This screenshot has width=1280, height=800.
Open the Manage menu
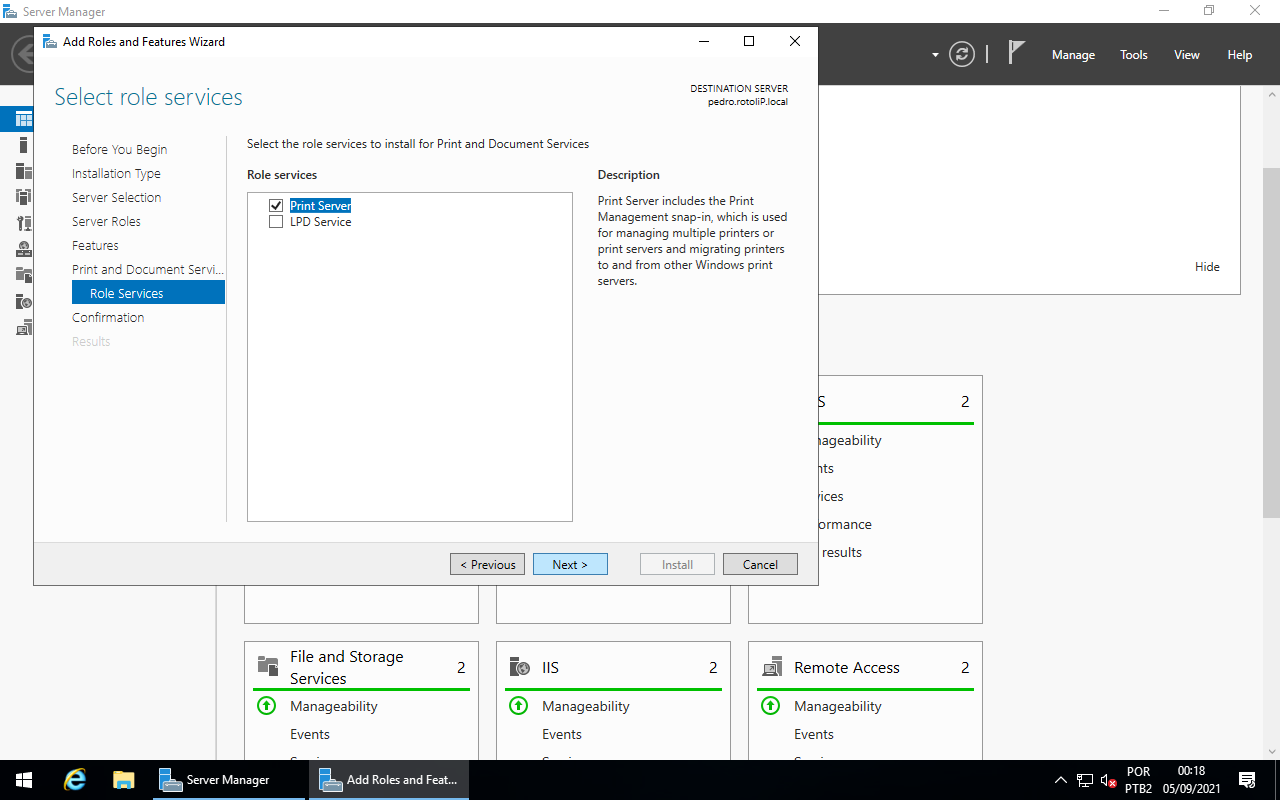click(x=1073, y=55)
